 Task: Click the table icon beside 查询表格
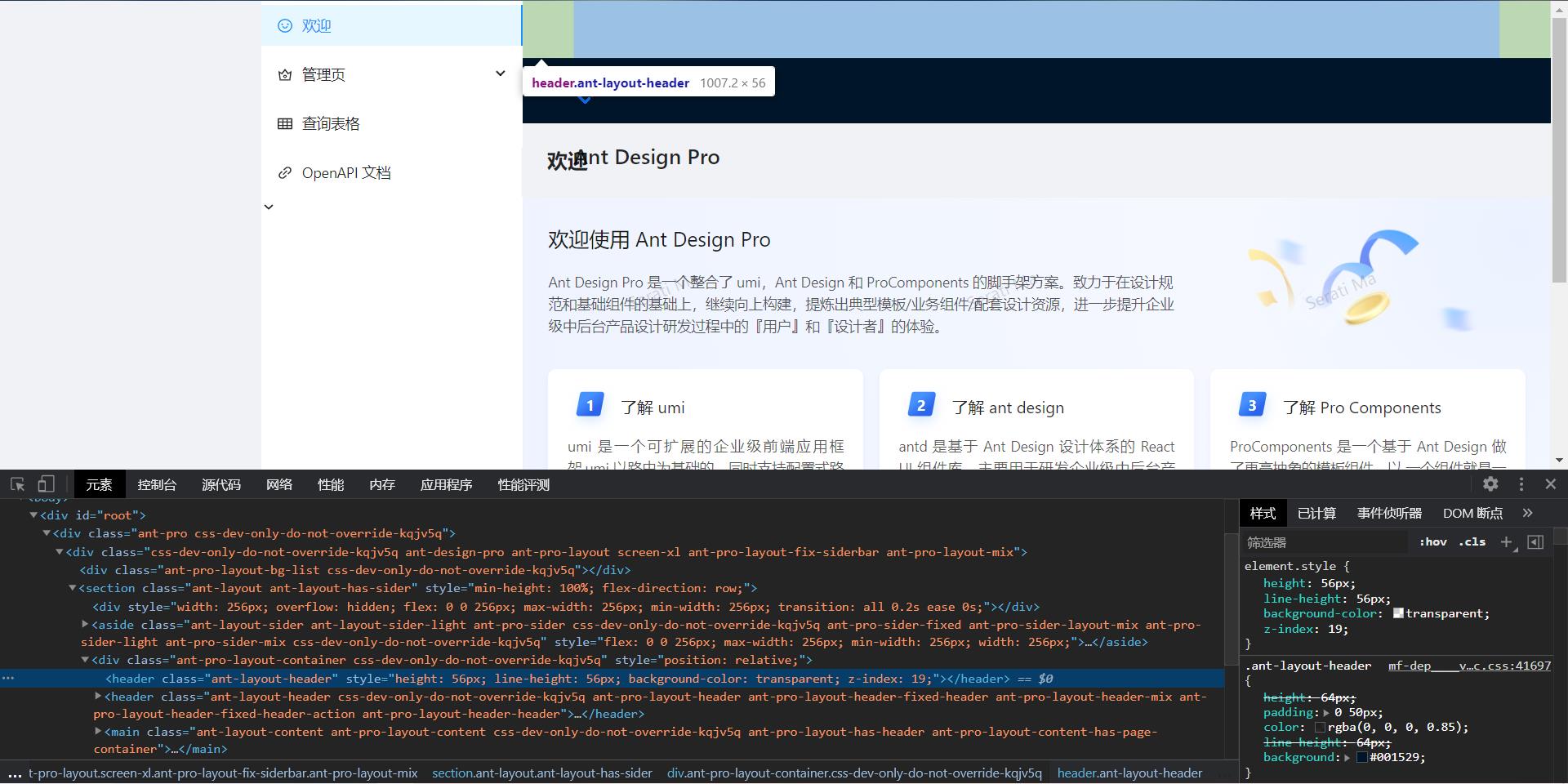(284, 123)
